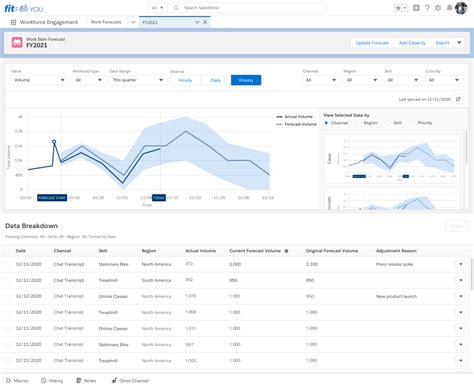Click the favorites star icon

tap(398, 8)
